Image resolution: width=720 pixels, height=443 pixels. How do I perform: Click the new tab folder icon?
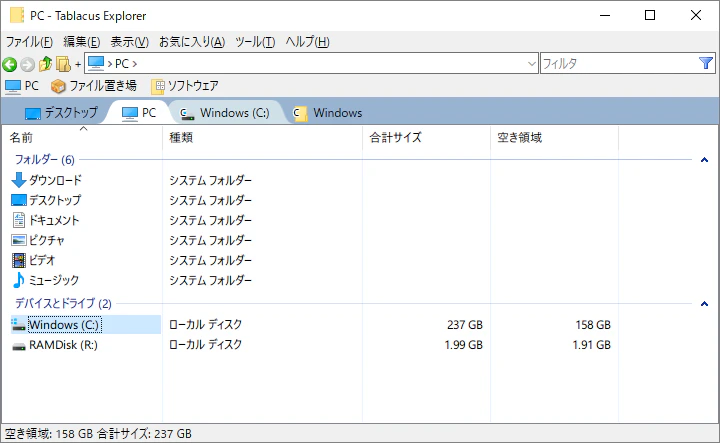[x=63, y=64]
